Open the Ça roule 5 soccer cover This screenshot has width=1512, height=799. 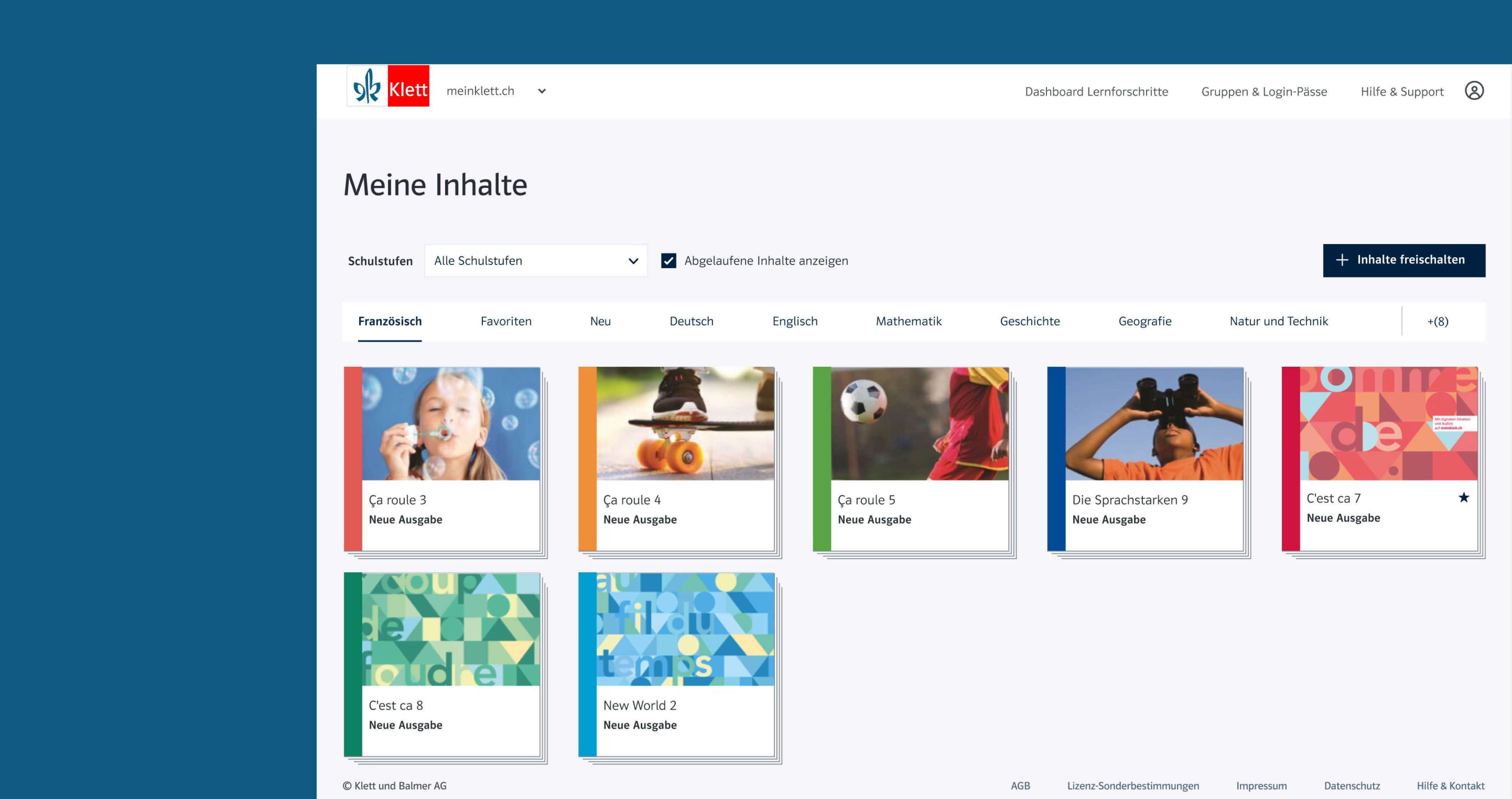(919, 424)
